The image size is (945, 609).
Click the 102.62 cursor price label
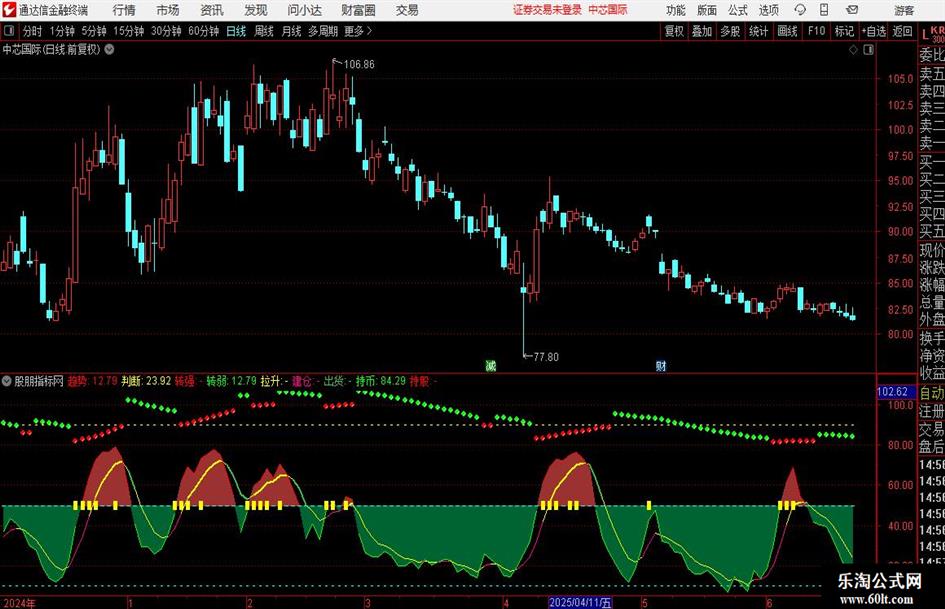pos(893,392)
